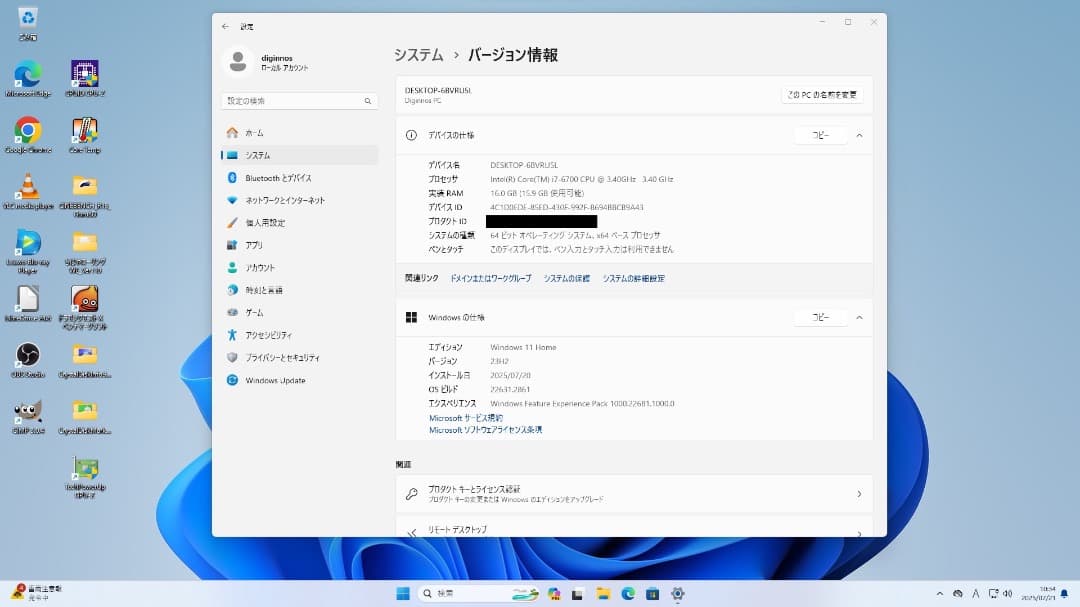
Task: Open システムの詳細設定 related link
Action: (x=635, y=278)
